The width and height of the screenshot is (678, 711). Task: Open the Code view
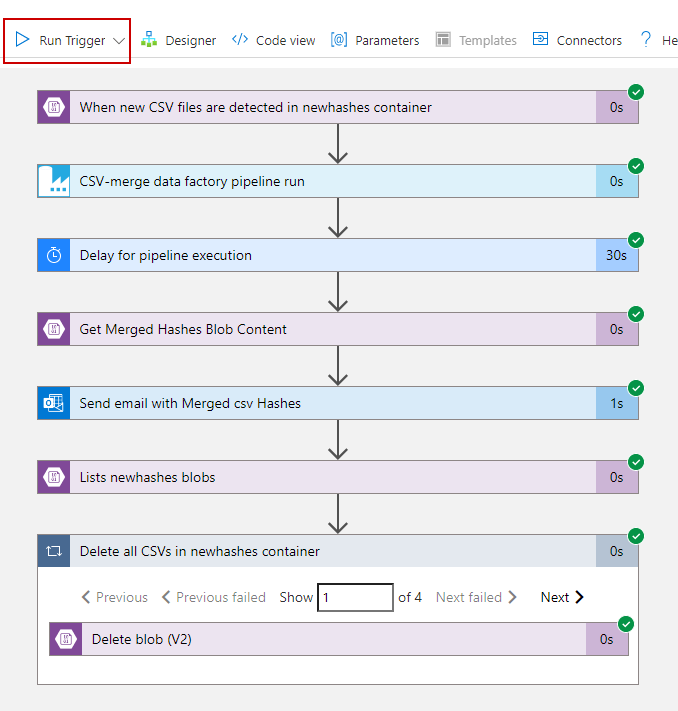coord(273,40)
